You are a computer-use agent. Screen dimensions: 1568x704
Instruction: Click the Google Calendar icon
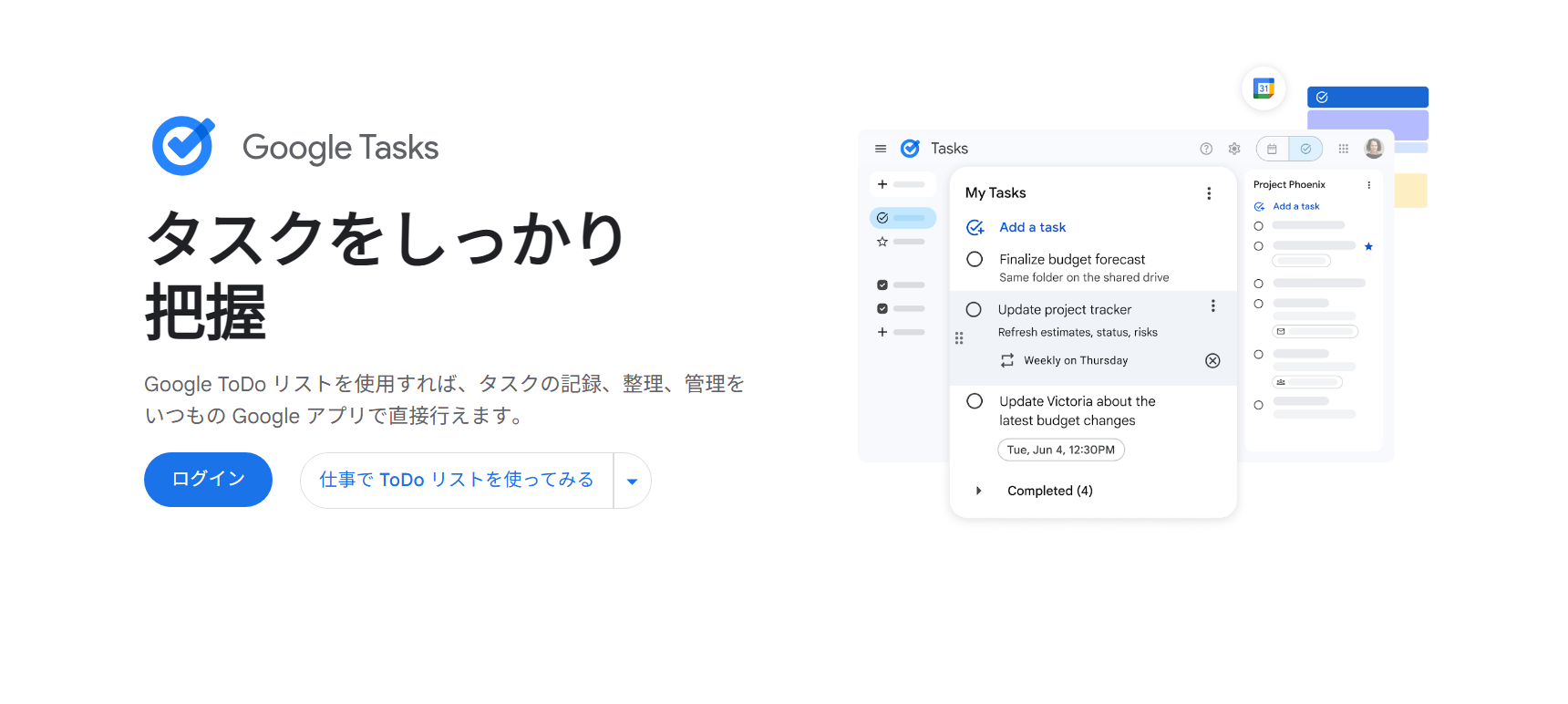1264,88
